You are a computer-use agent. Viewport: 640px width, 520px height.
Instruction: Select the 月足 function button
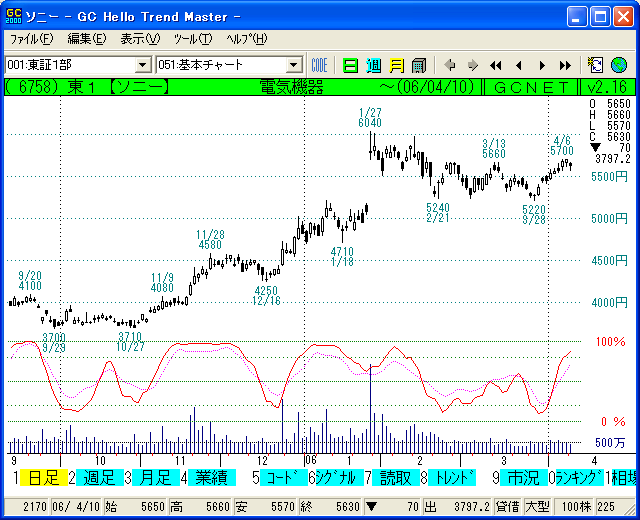point(156,478)
